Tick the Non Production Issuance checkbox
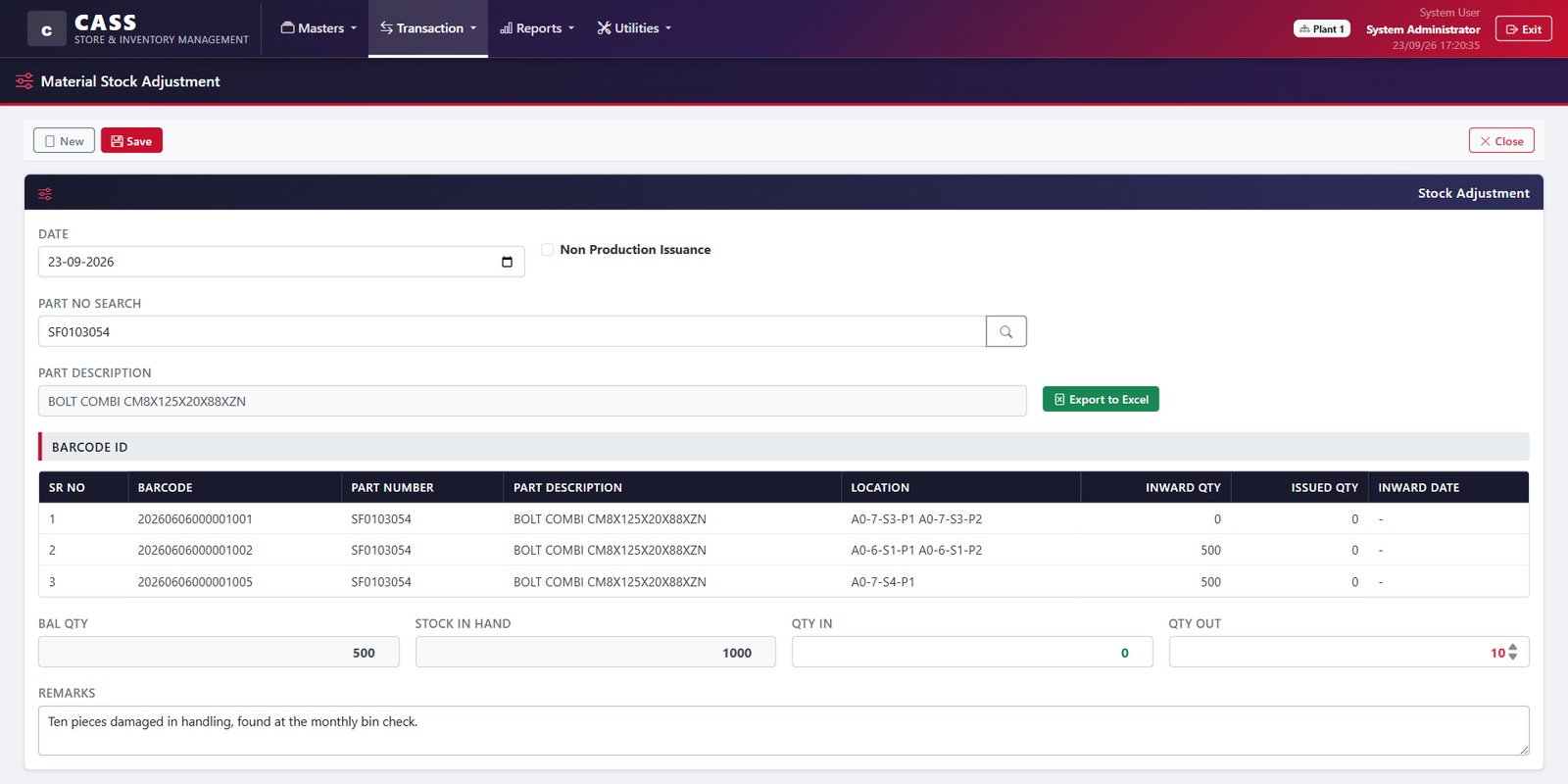The height and width of the screenshot is (784, 1568). (548, 250)
